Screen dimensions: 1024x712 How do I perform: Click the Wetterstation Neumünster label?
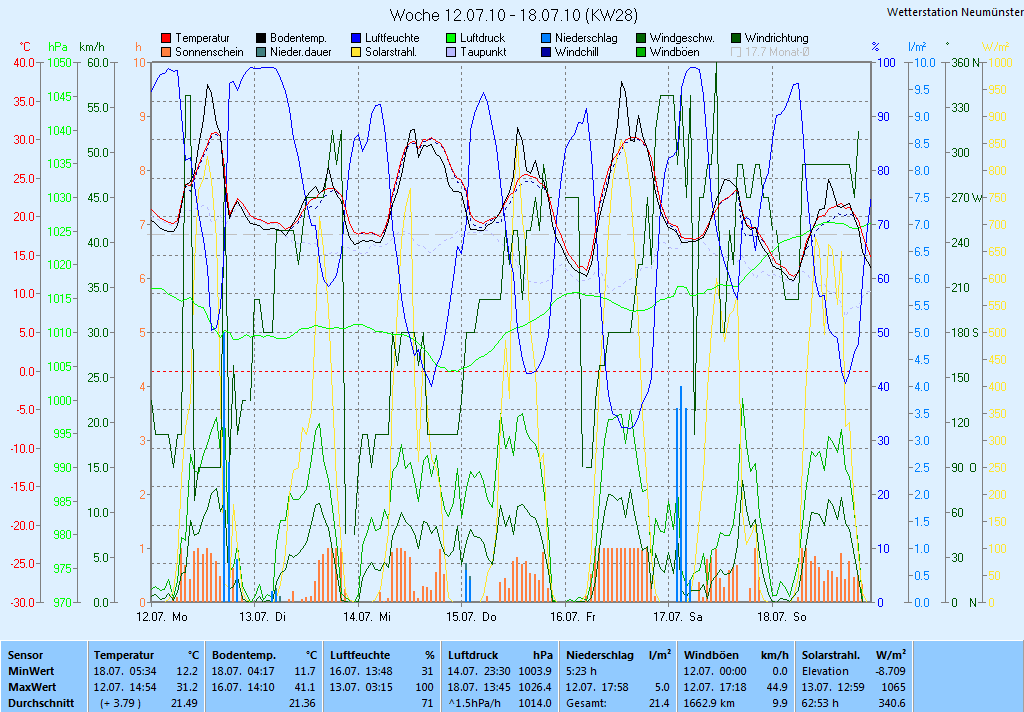coord(955,12)
